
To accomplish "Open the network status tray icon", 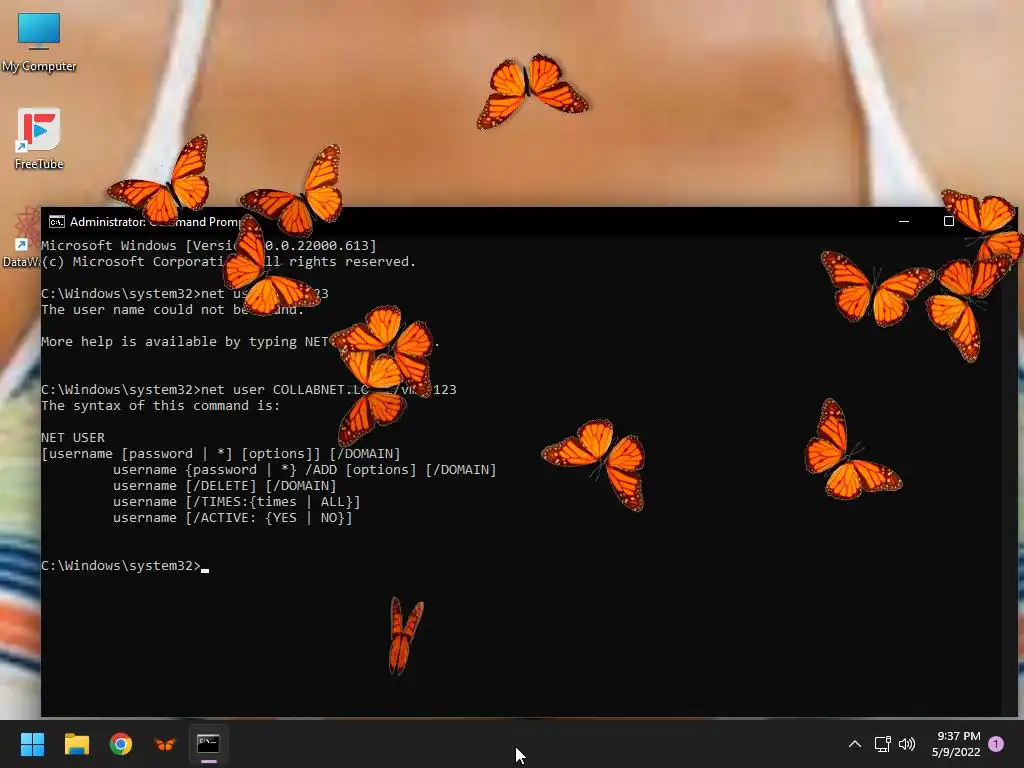I will click(882, 744).
